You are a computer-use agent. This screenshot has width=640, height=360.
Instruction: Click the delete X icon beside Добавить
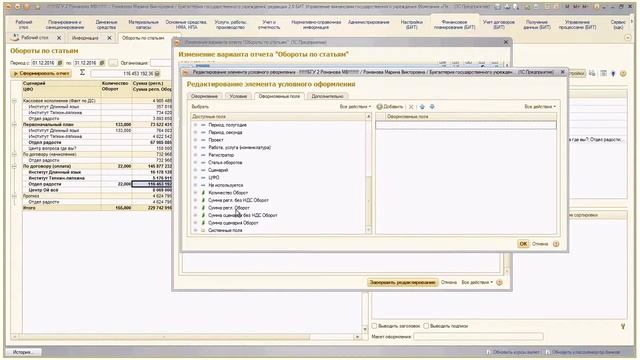[x=411, y=107]
